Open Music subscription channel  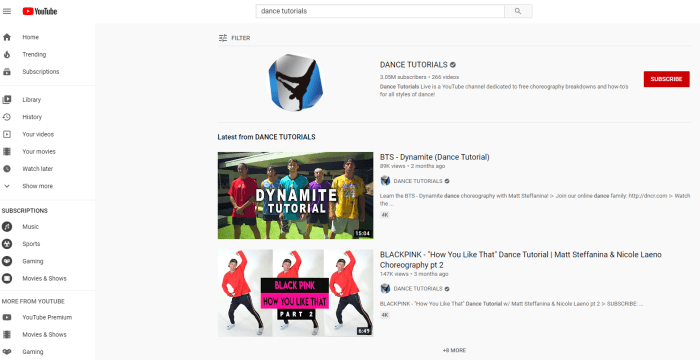[x=30, y=227]
